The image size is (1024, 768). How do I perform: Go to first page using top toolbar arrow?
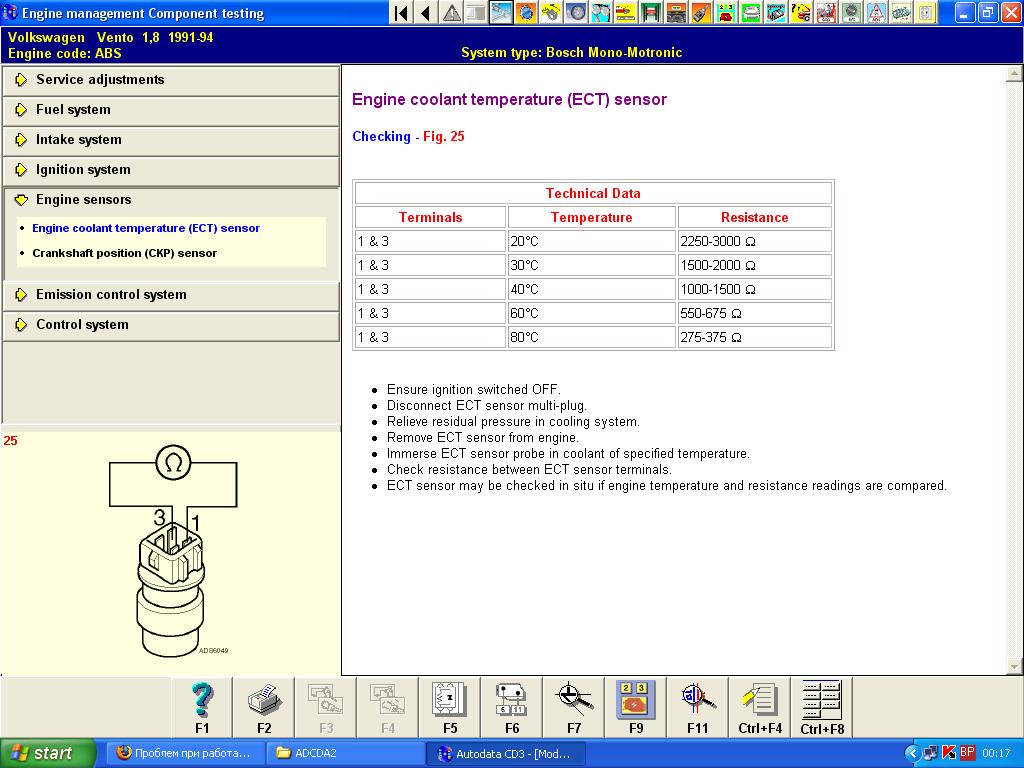401,13
